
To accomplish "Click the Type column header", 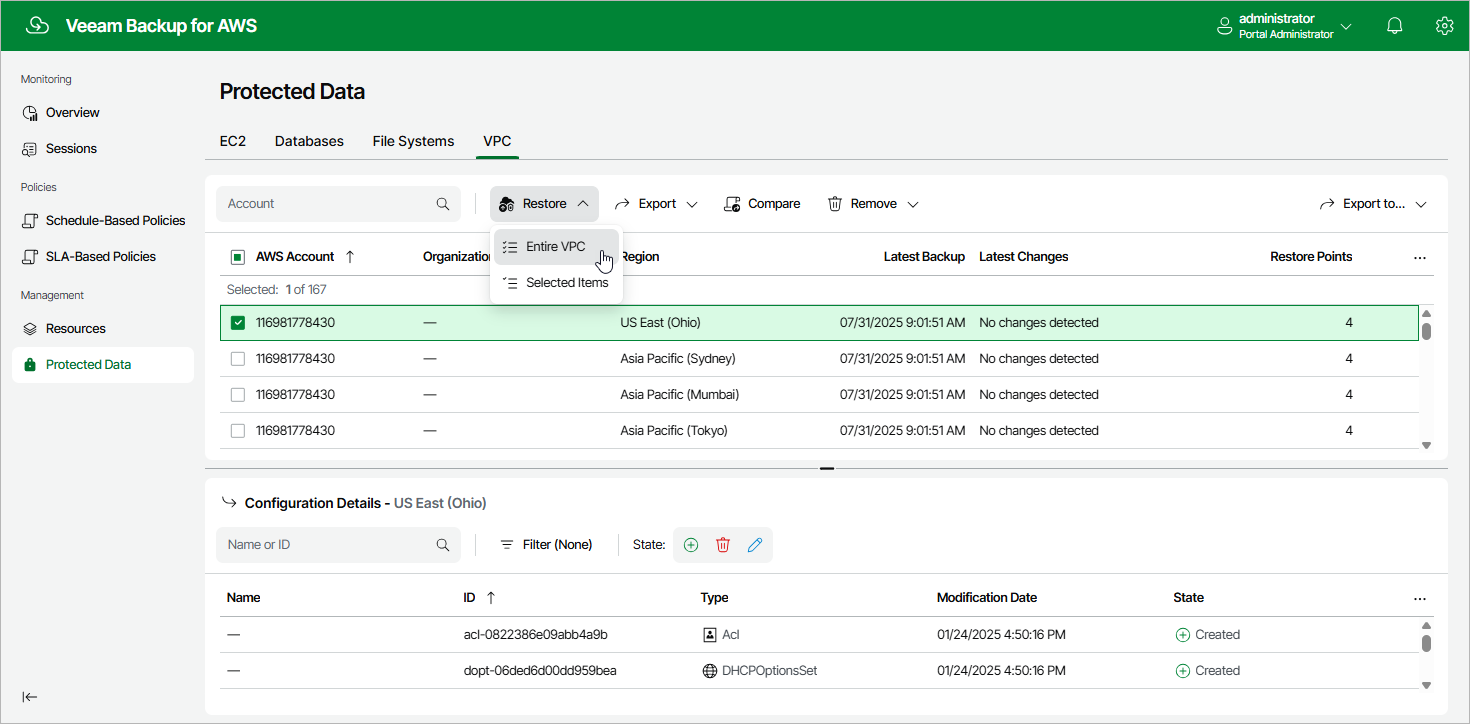I will pyautogui.click(x=714, y=598).
